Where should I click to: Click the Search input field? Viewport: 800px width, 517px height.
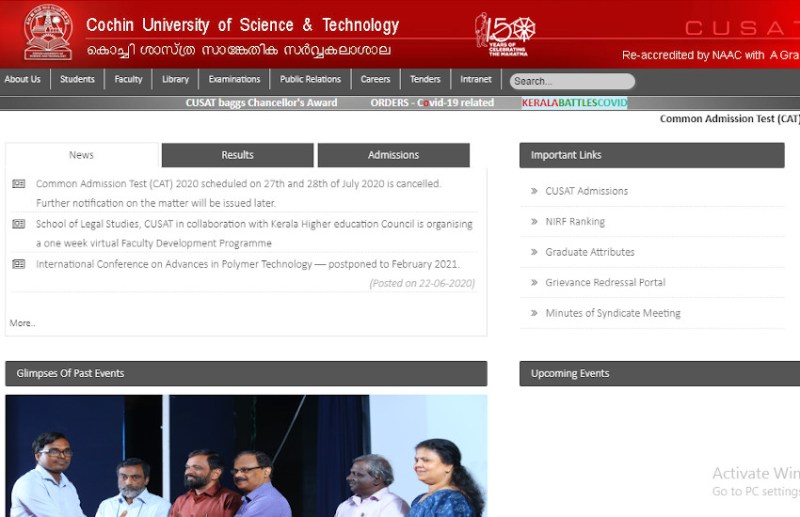(572, 81)
